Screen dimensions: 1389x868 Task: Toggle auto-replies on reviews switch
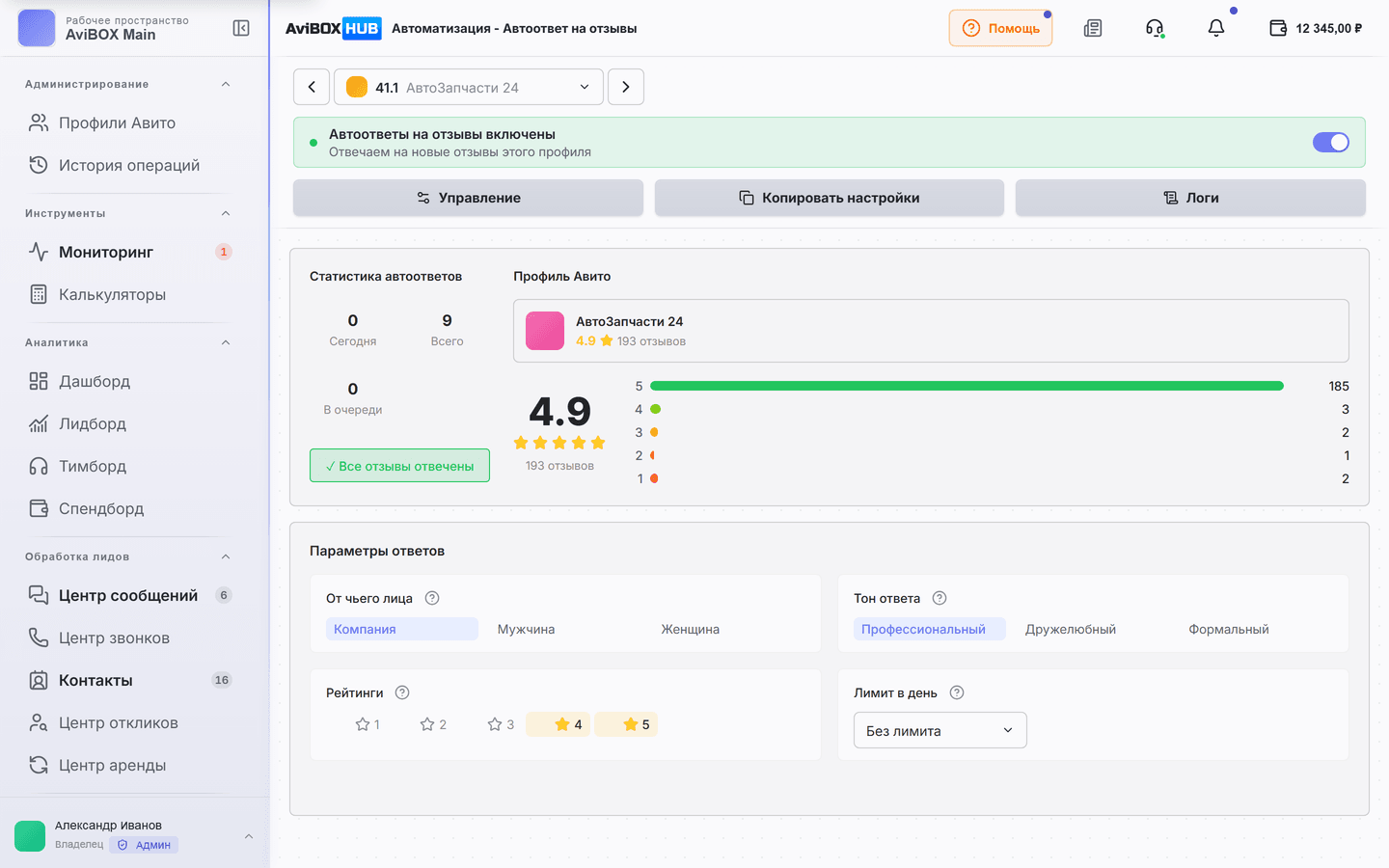(x=1331, y=142)
